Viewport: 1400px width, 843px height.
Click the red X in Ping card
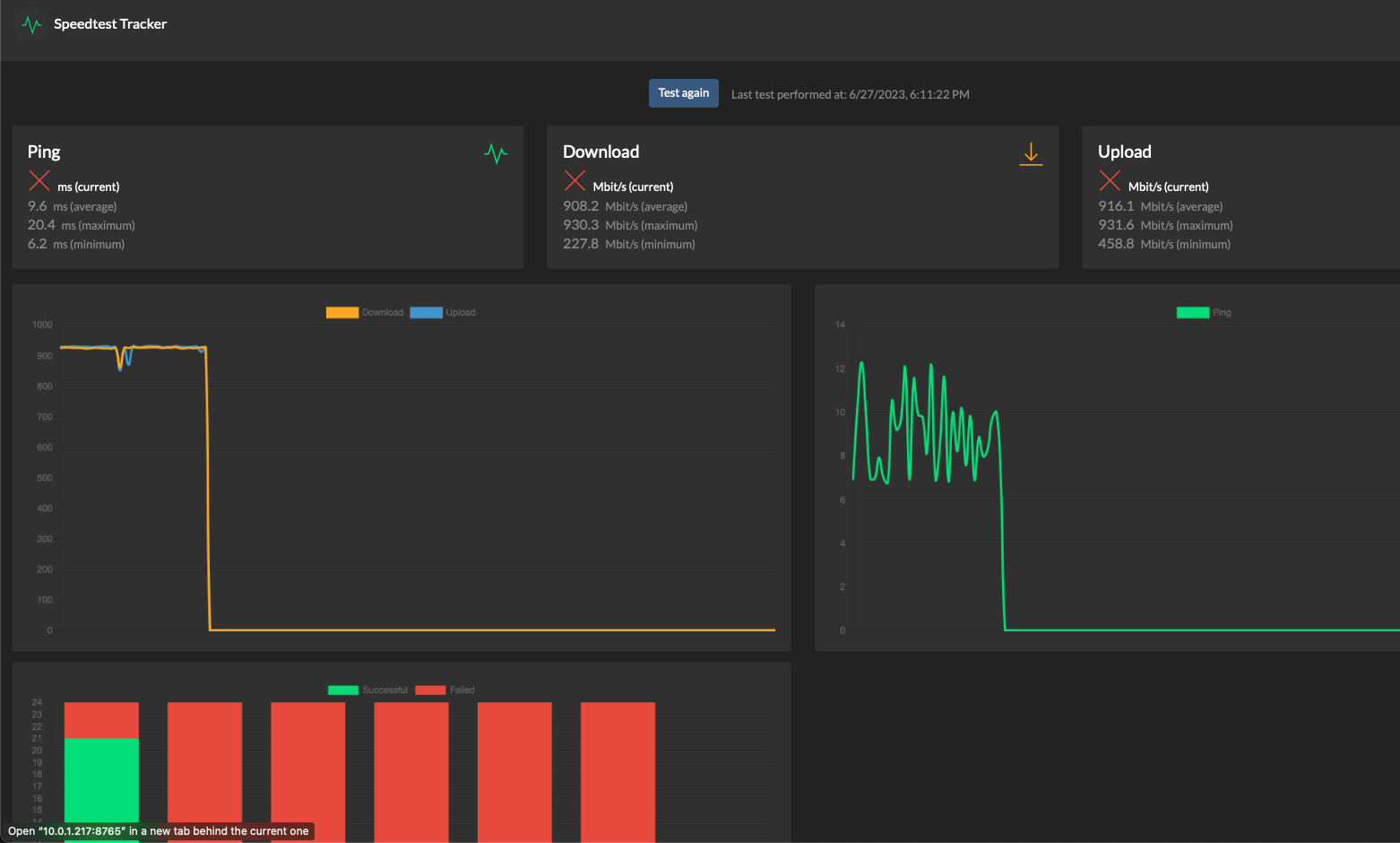click(x=39, y=180)
